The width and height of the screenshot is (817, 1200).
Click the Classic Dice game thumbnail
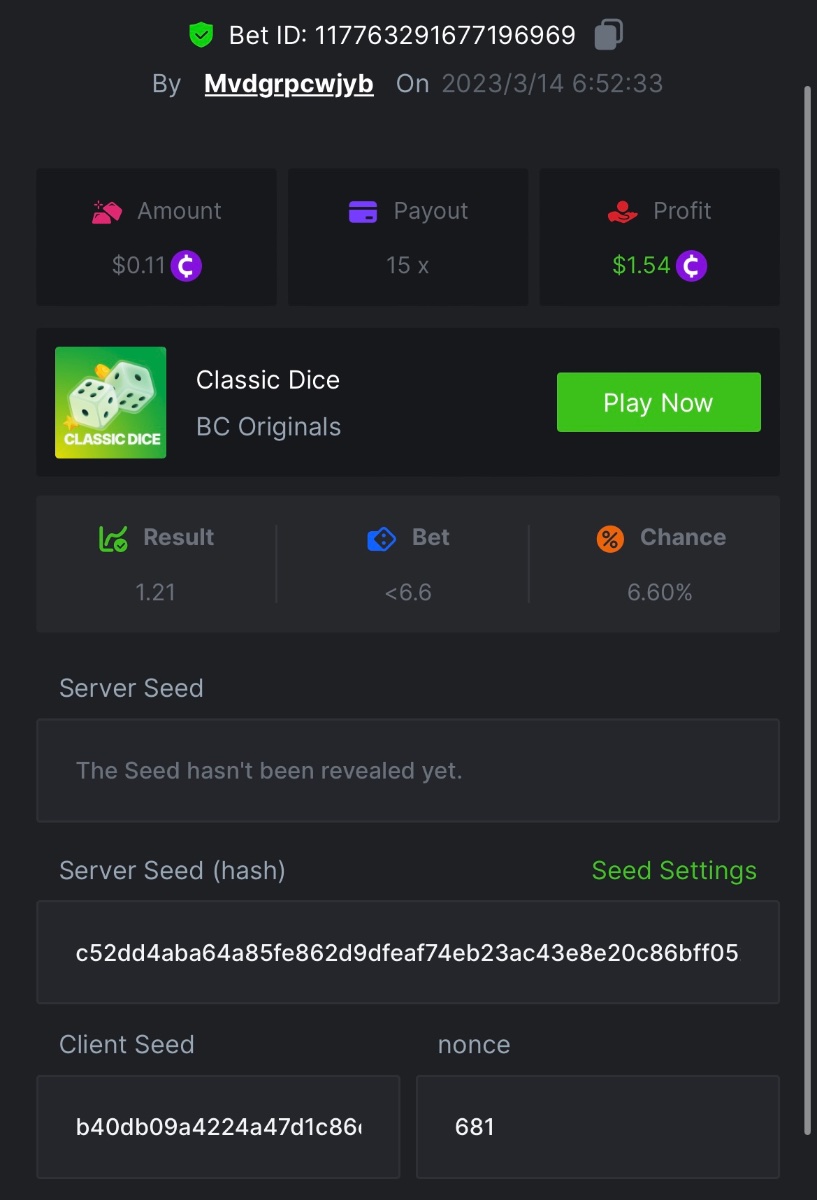click(x=111, y=402)
